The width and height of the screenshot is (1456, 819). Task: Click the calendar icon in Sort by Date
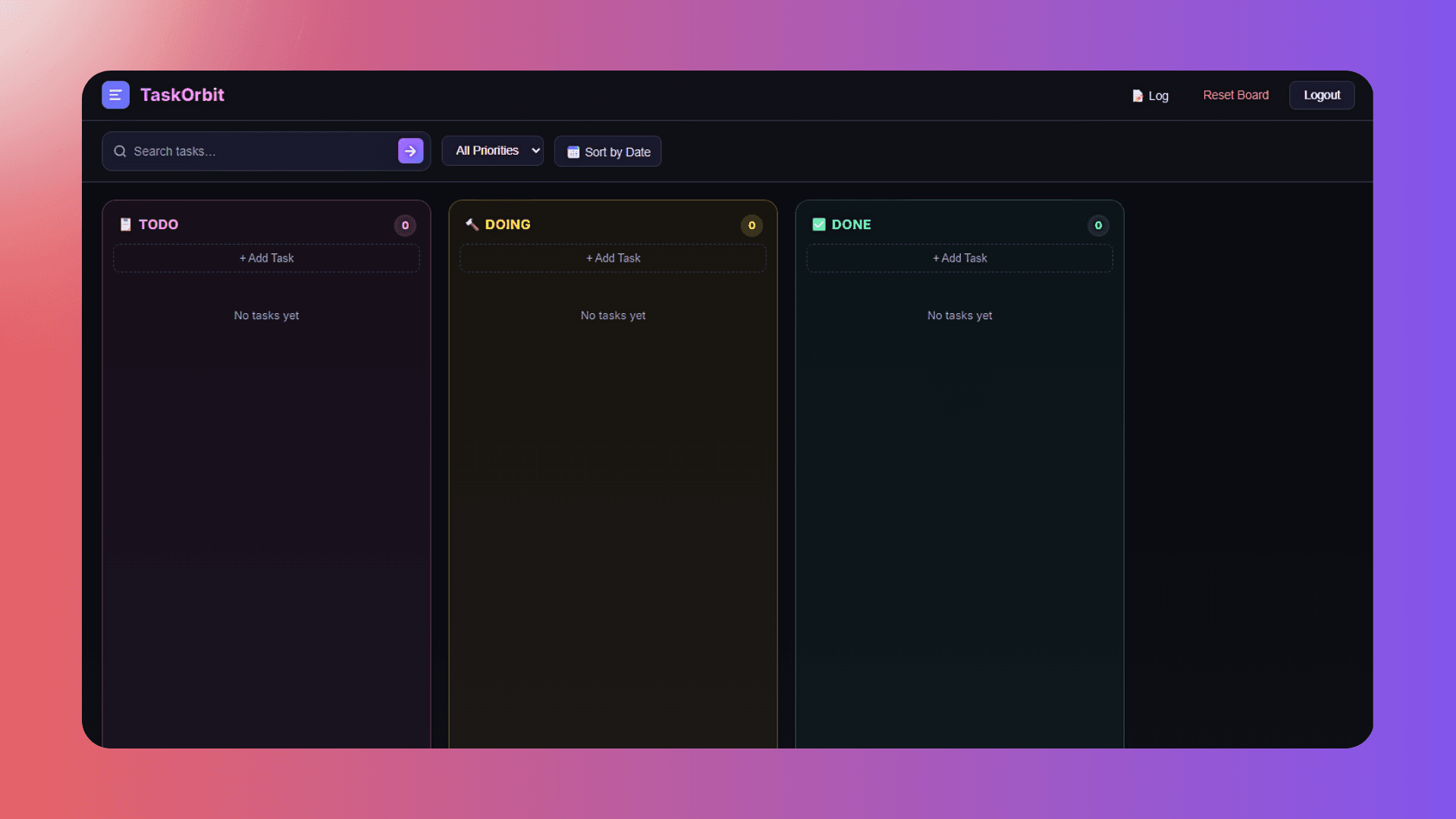[x=573, y=152]
